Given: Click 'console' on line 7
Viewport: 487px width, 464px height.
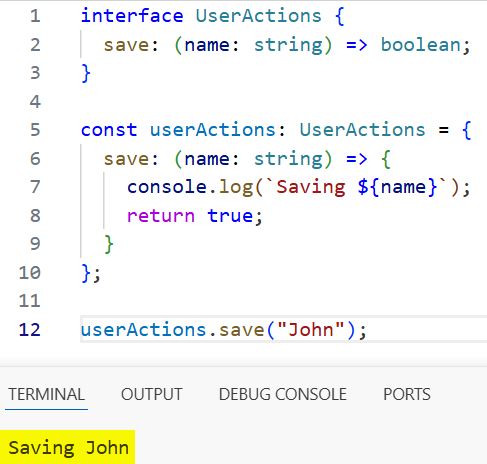Looking at the screenshot, I should (167, 187).
